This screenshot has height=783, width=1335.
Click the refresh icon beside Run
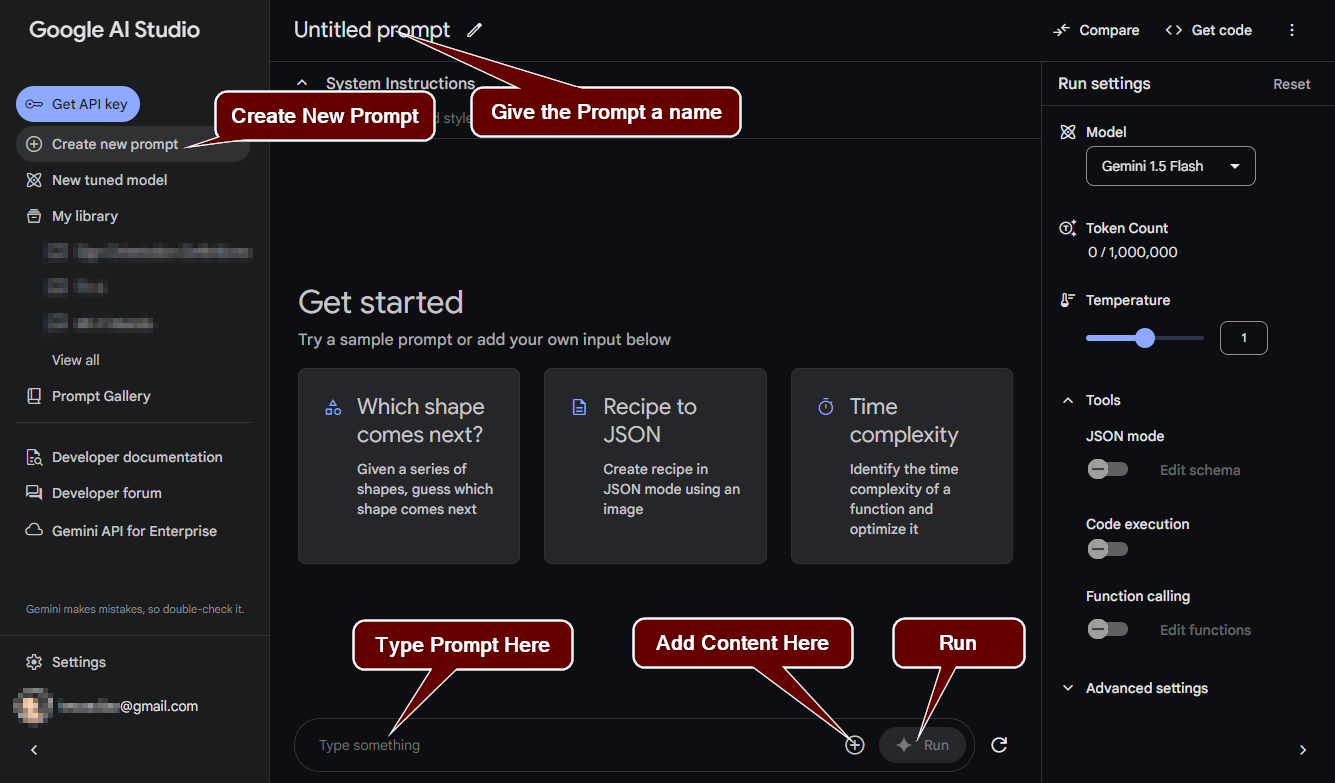[998, 745]
